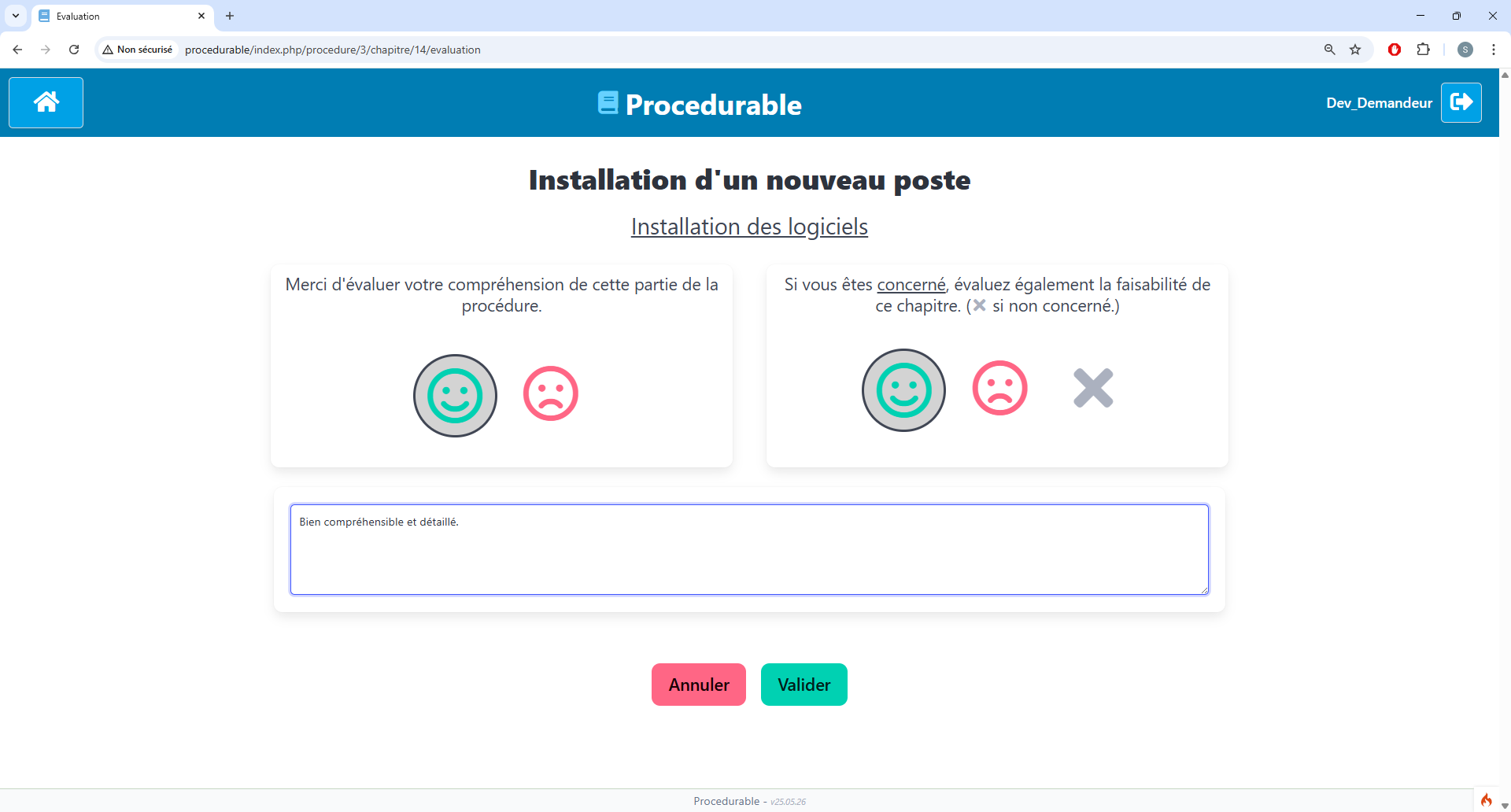The width and height of the screenshot is (1511, 812).
Task: Select the happy face for feasibility rating
Action: [903, 389]
